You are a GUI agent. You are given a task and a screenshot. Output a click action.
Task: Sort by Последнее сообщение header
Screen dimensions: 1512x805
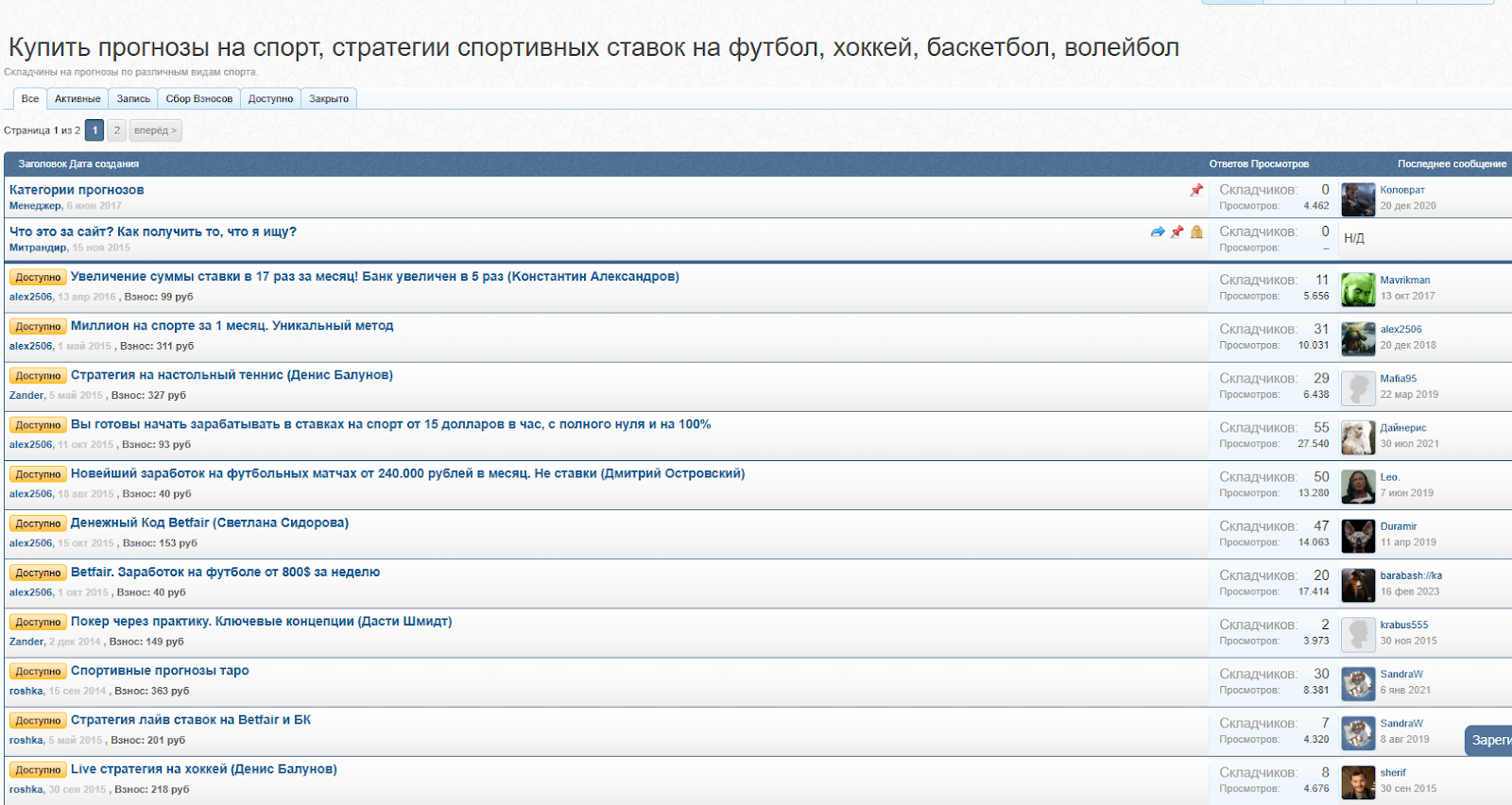pos(1452,164)
